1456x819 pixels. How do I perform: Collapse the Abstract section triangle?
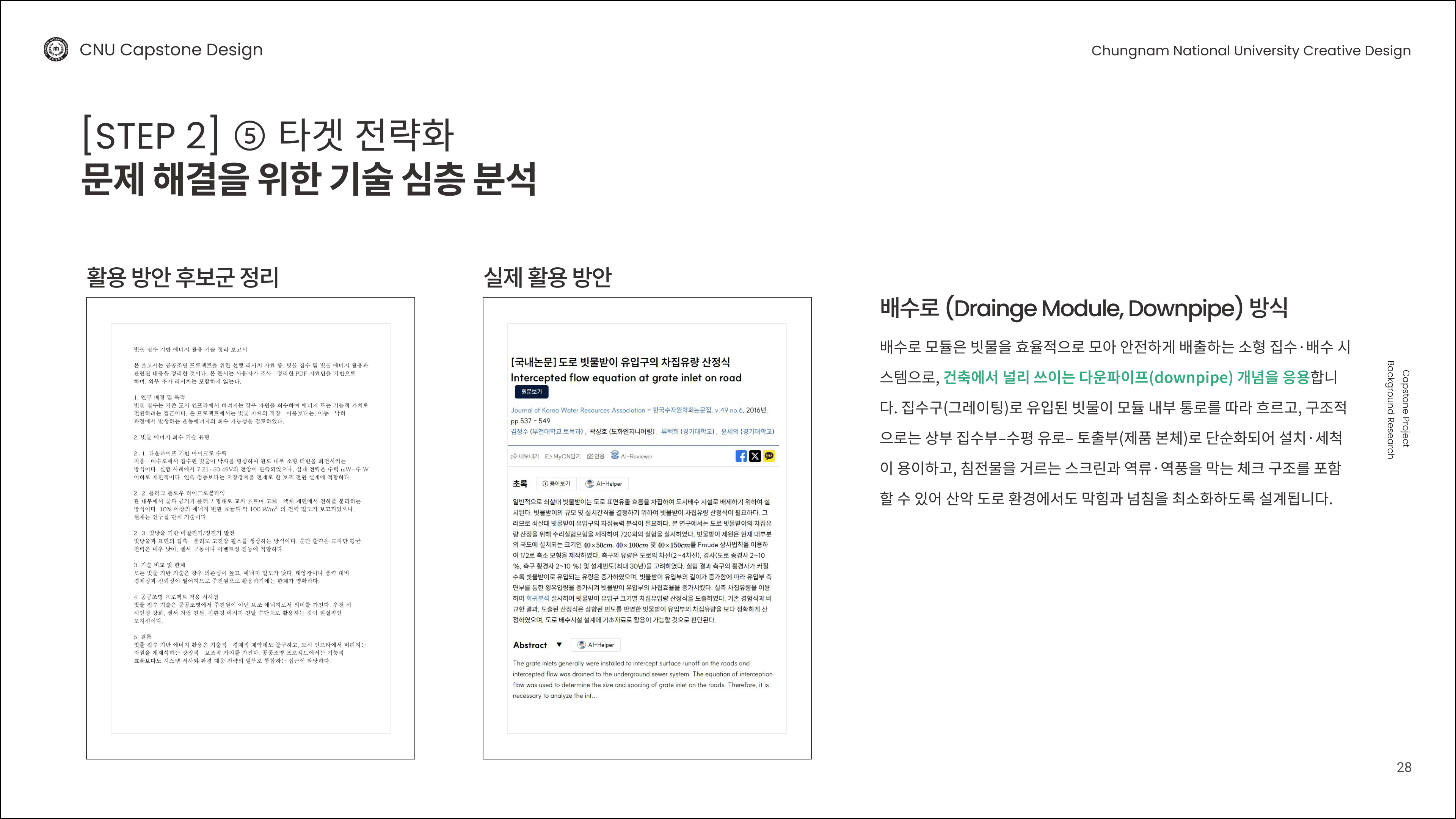tap(559, 645)
